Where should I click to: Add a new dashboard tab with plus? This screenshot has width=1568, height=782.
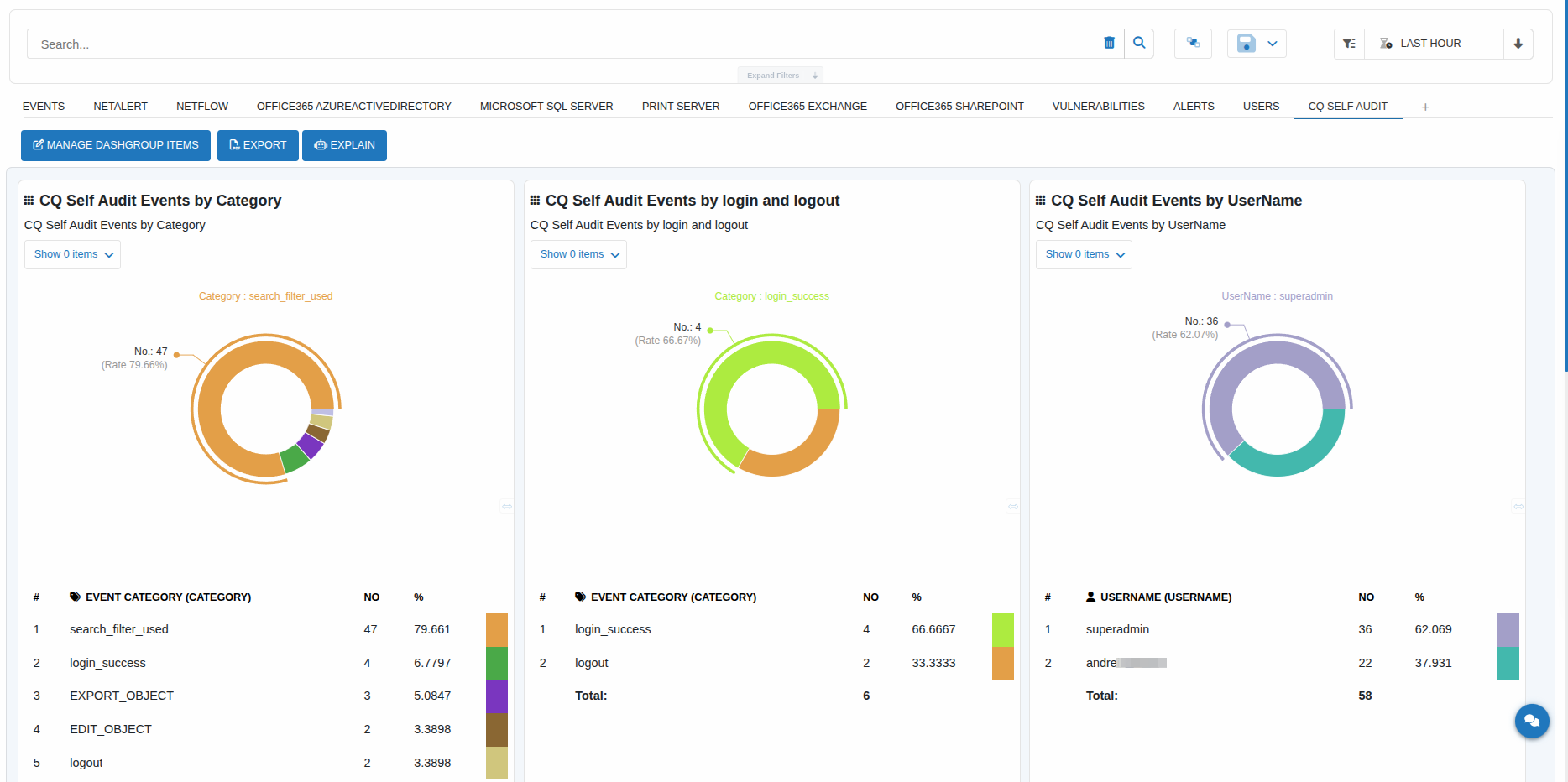(x=1425, y=107)
